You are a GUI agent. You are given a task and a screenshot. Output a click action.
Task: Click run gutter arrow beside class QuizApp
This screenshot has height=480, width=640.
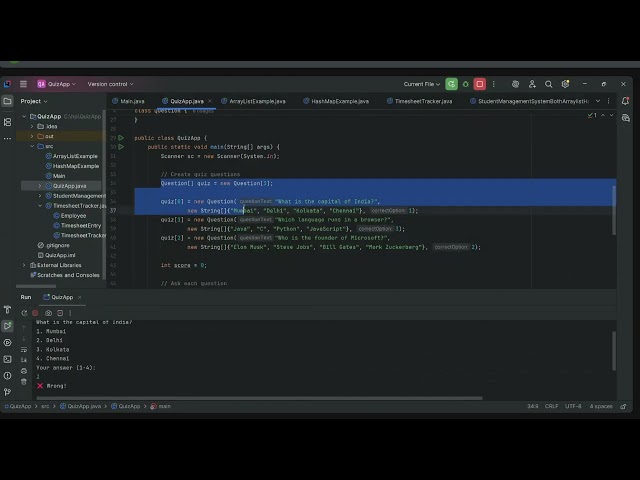pos(121,138)
